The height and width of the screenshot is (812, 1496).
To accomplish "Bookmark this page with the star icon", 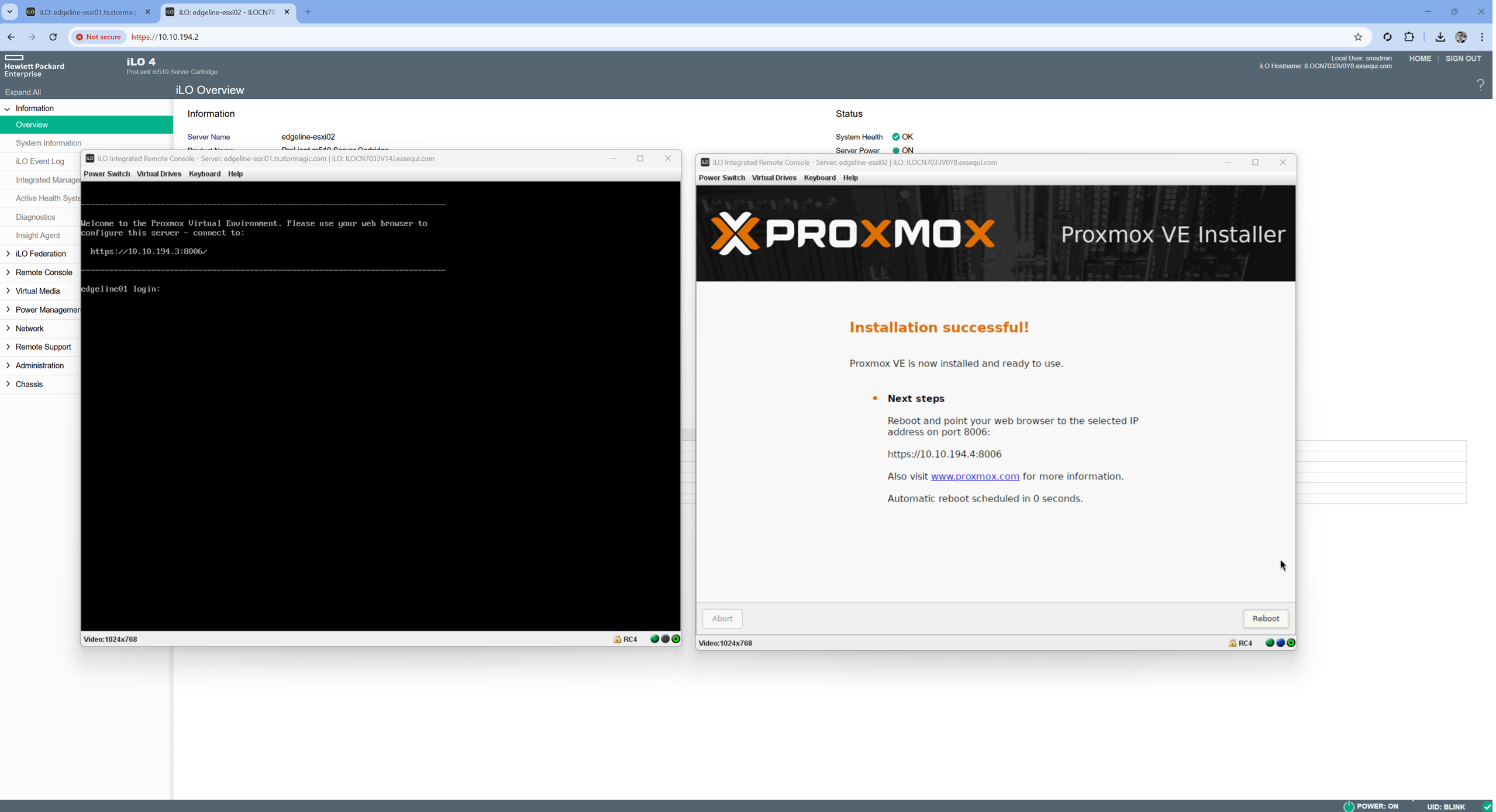I will 1357,37.
